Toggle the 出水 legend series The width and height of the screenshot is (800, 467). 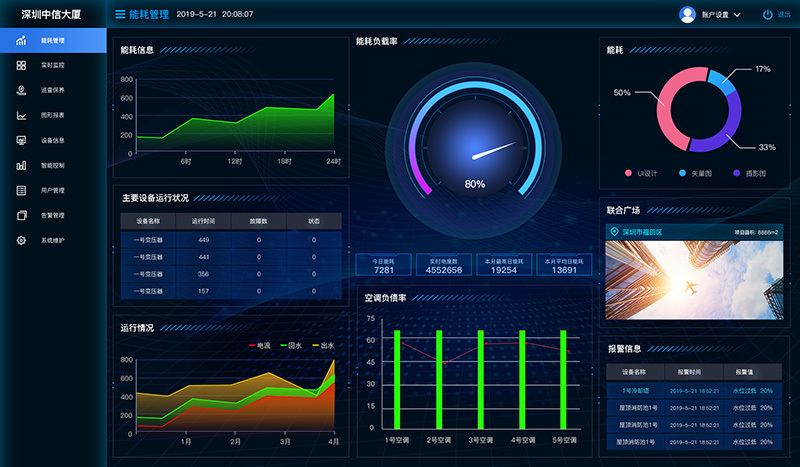pyautogui.click(x=323, y=346)
